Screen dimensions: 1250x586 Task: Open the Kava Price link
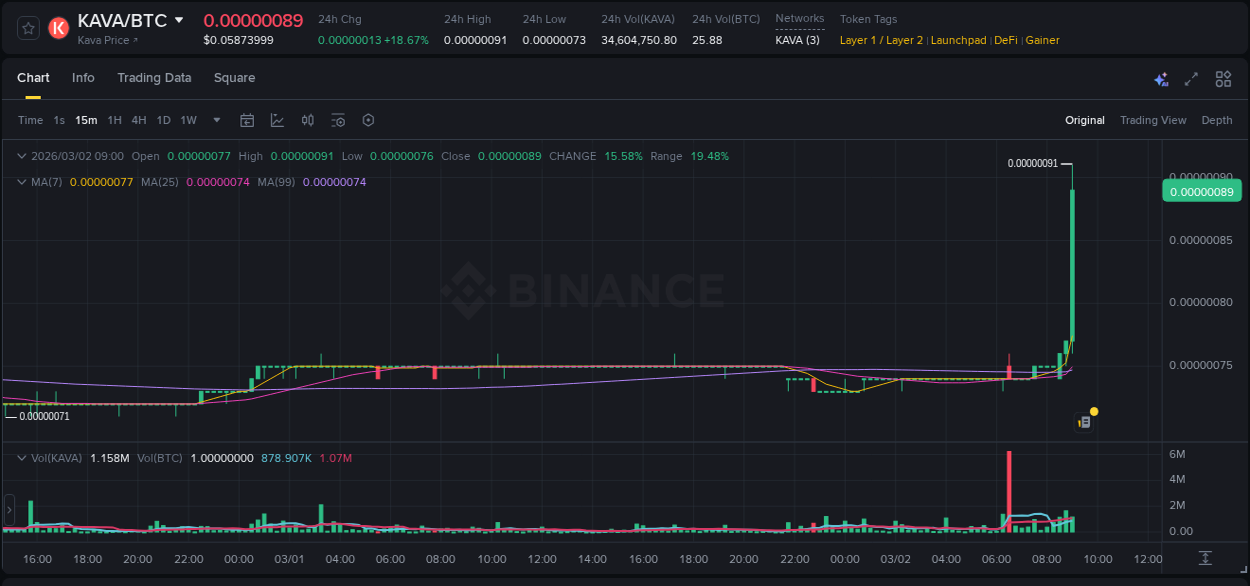point(105,40)
